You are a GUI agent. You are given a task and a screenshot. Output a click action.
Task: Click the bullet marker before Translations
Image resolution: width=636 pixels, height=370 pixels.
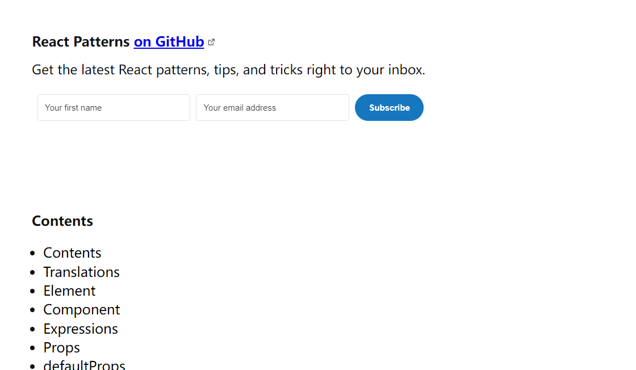point(33,272)
